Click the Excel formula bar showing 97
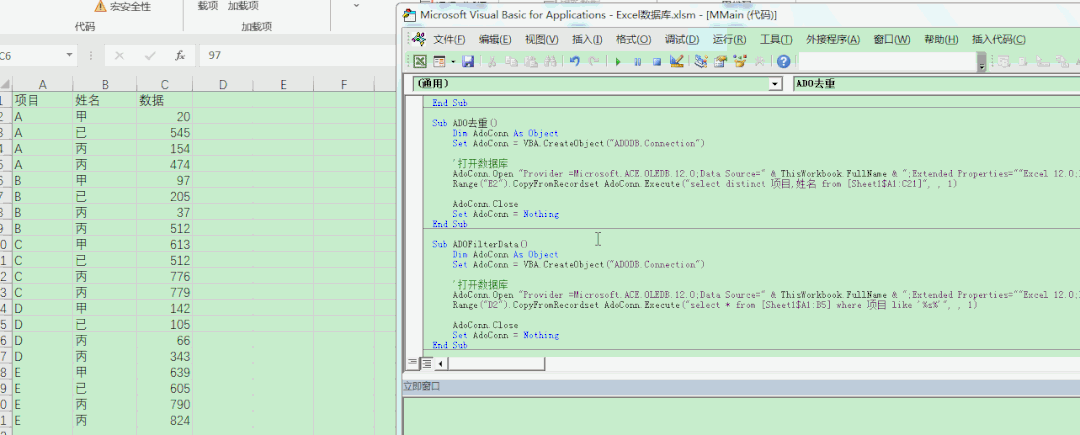The height and width of the screenshot is (435, 1080). tap(298, 55)
